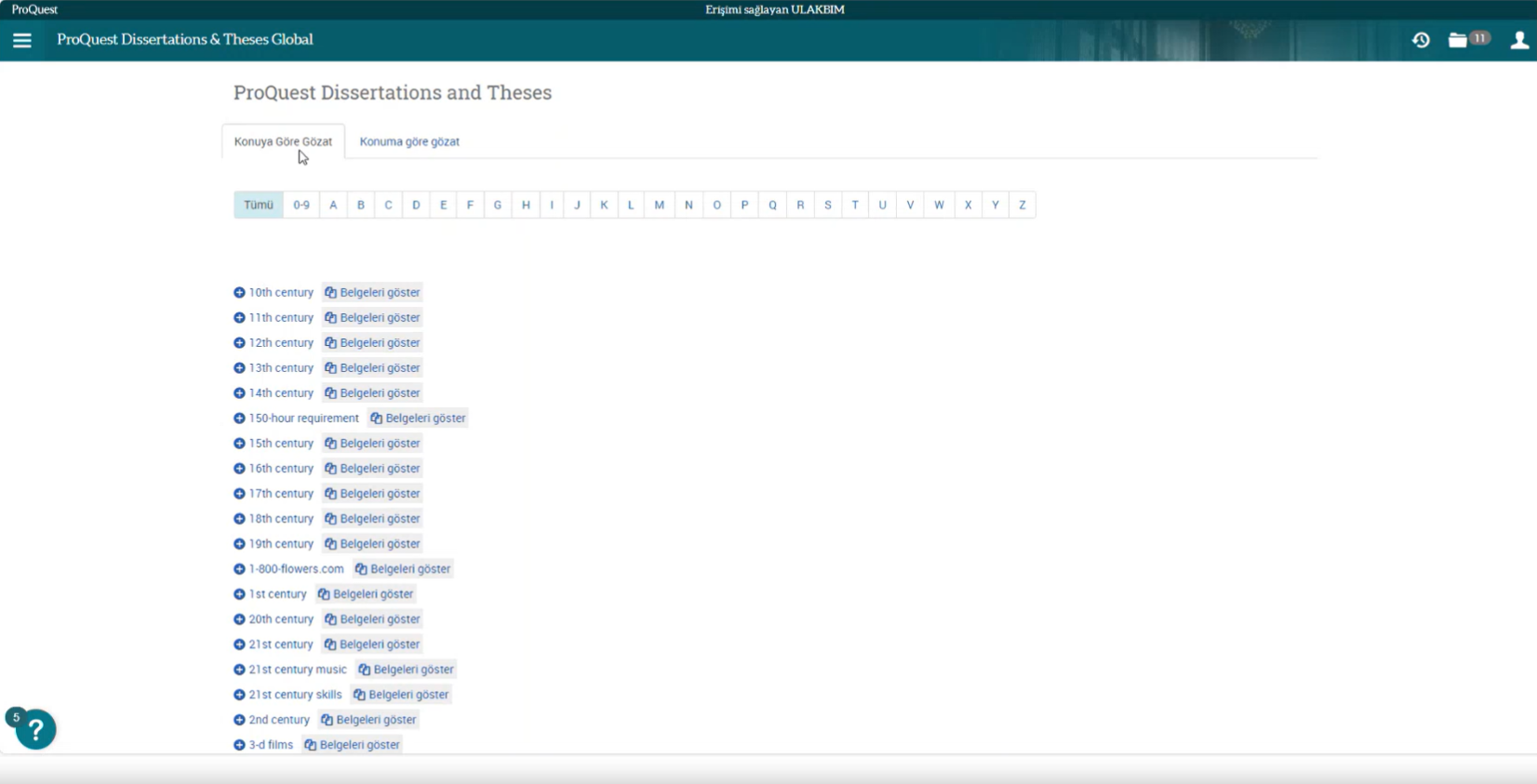Open the hamburger navigation menu
The width and height of the screenshot is (1537, 784).
tap(22, 40)
